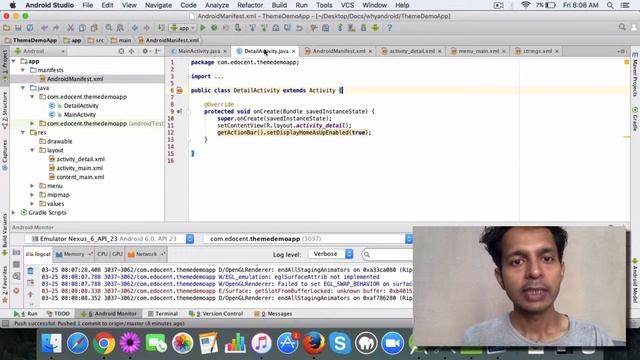
Task: Open the app run configuration dropdown
Action: click(x=183, y=28)
